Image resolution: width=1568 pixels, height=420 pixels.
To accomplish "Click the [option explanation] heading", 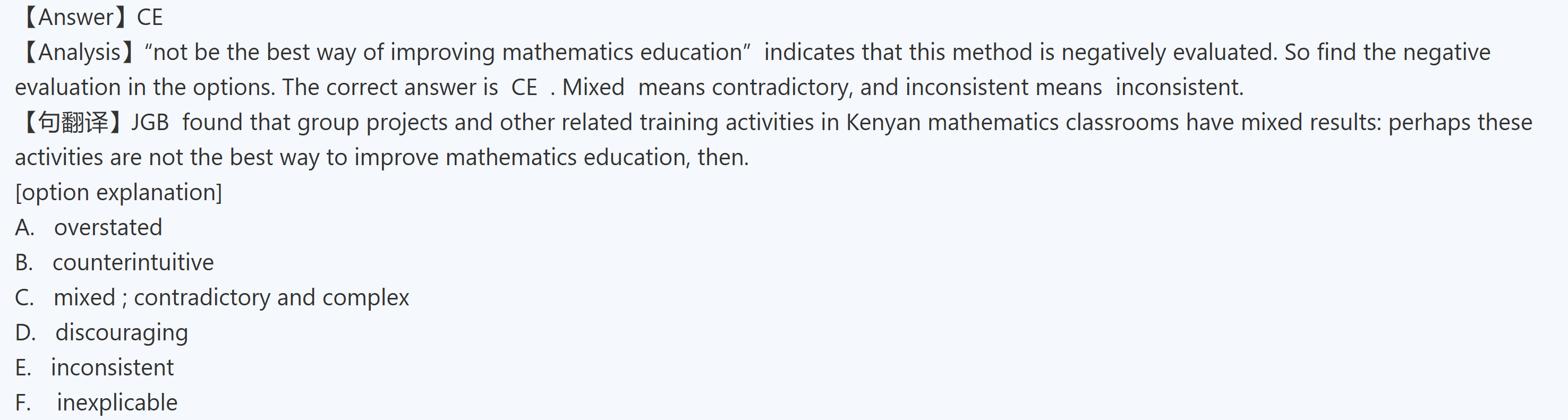I will [118, 192].
